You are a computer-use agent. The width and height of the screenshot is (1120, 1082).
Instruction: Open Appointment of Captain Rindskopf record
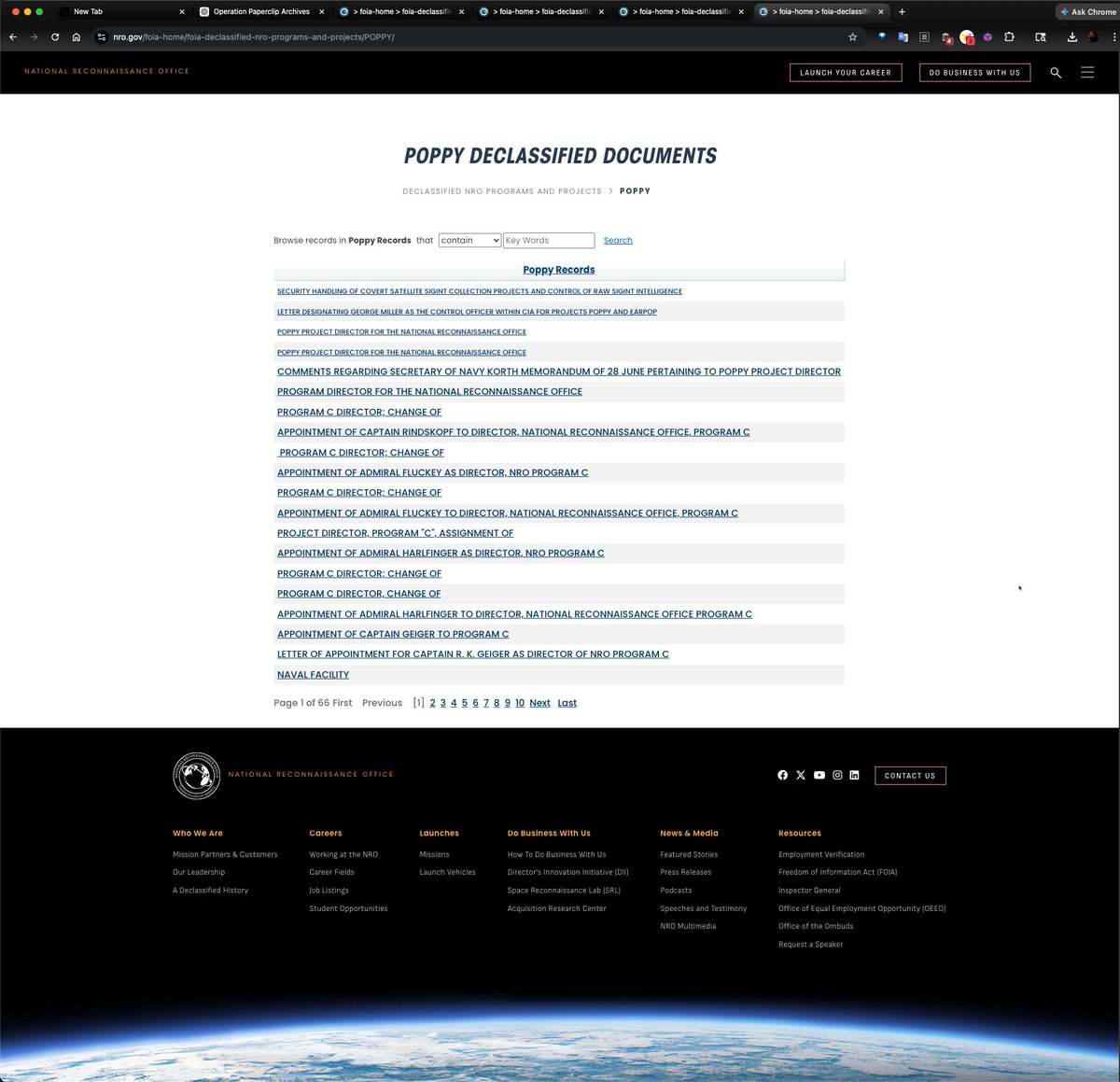(x=513, y=432)
